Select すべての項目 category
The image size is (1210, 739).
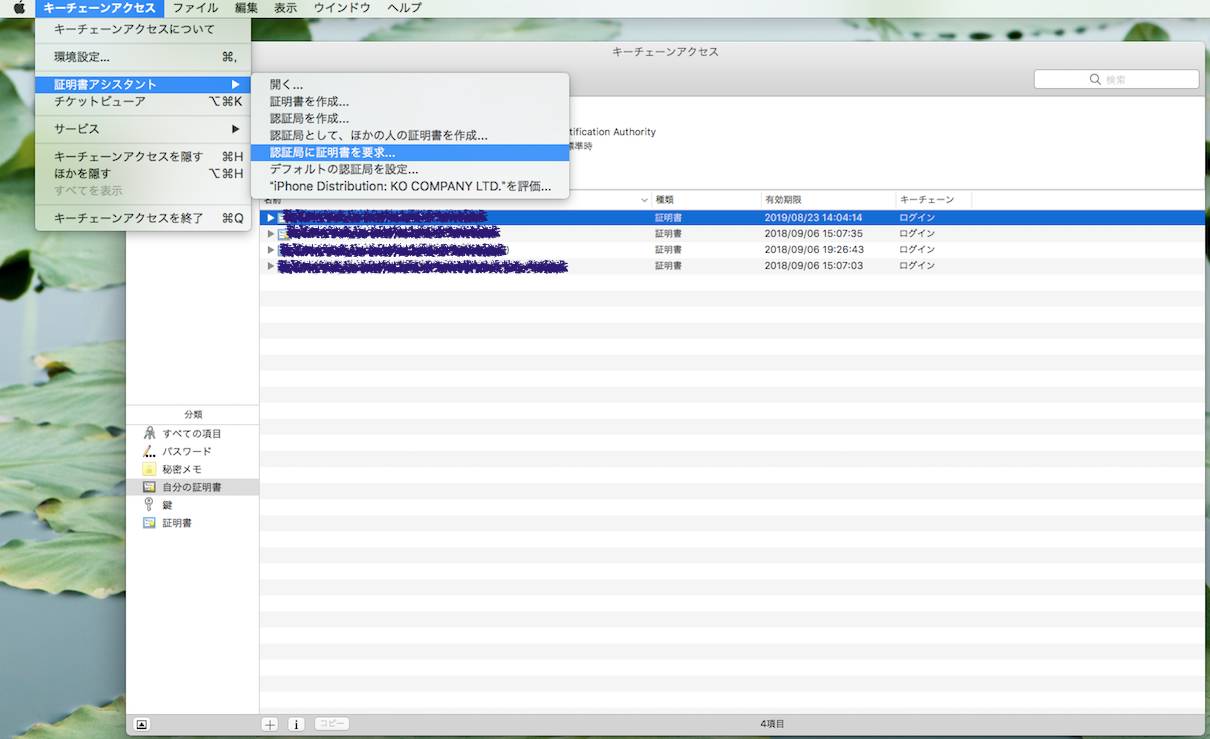click(192, 434)
